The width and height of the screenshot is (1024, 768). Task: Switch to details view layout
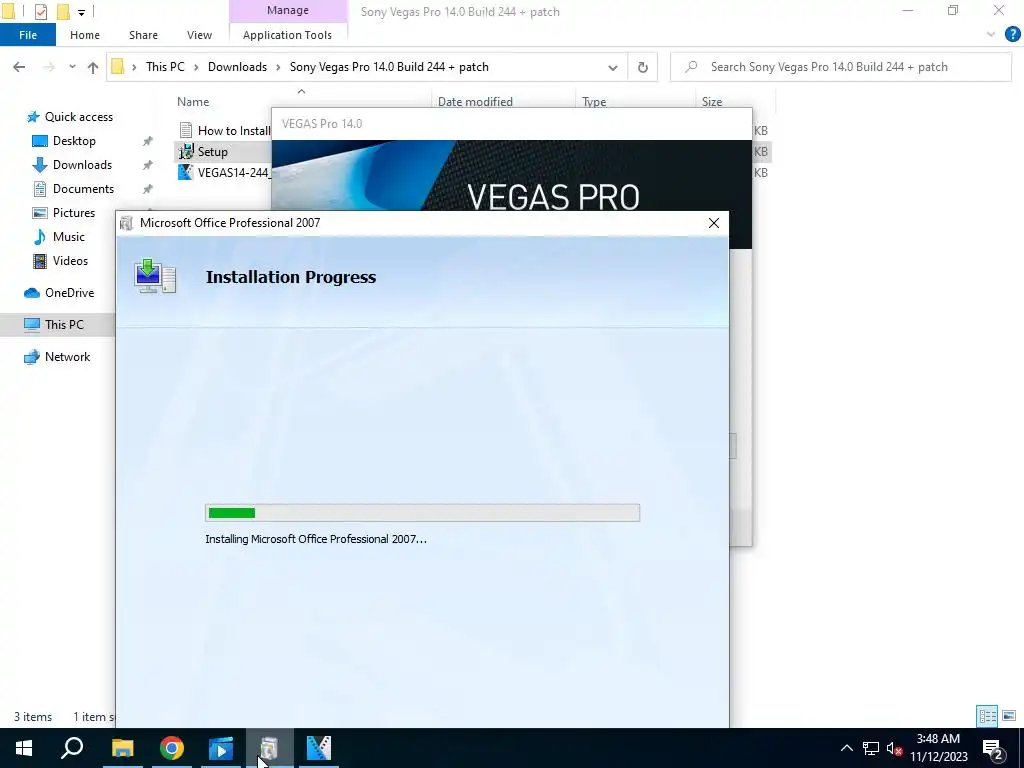pos(987,716)
